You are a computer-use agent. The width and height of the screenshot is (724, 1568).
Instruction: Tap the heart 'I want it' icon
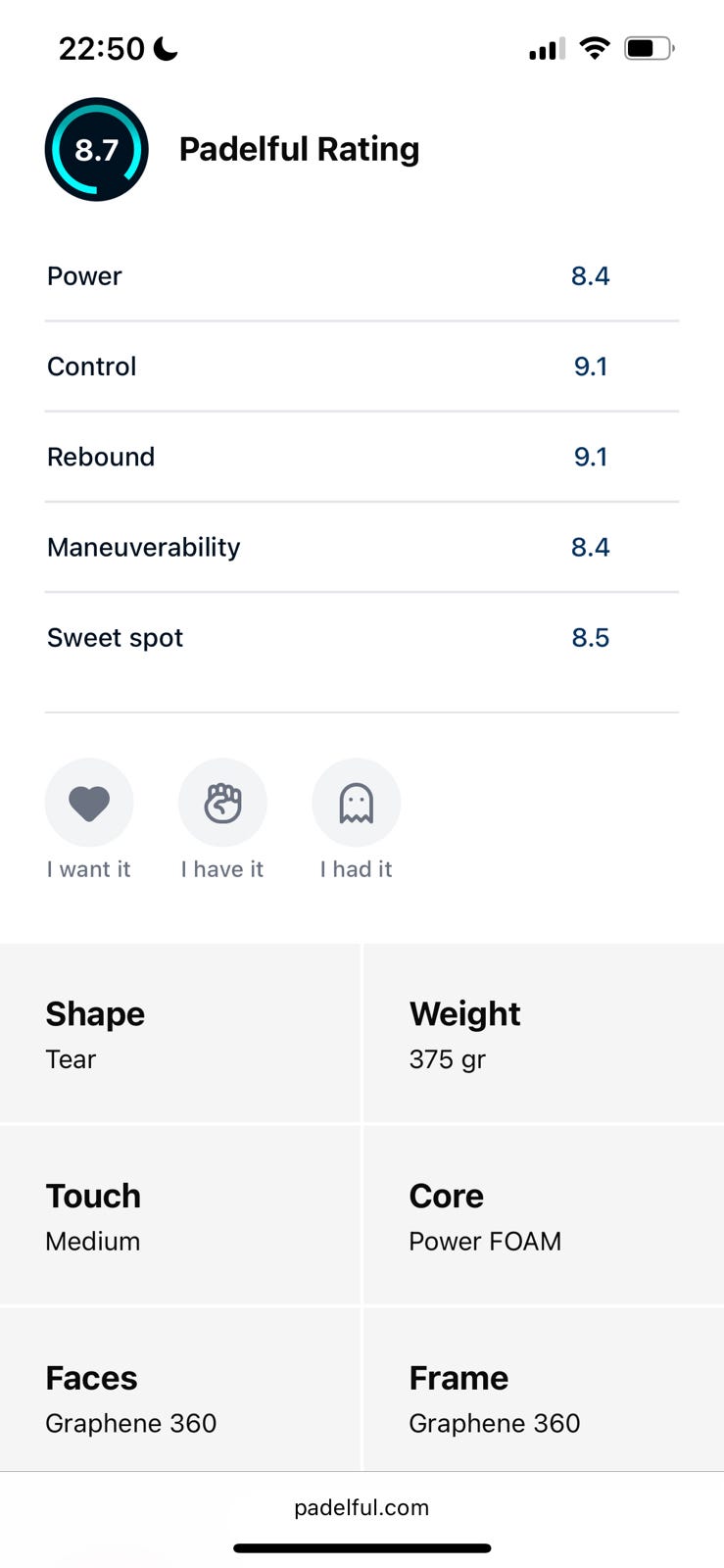[89, 803]
